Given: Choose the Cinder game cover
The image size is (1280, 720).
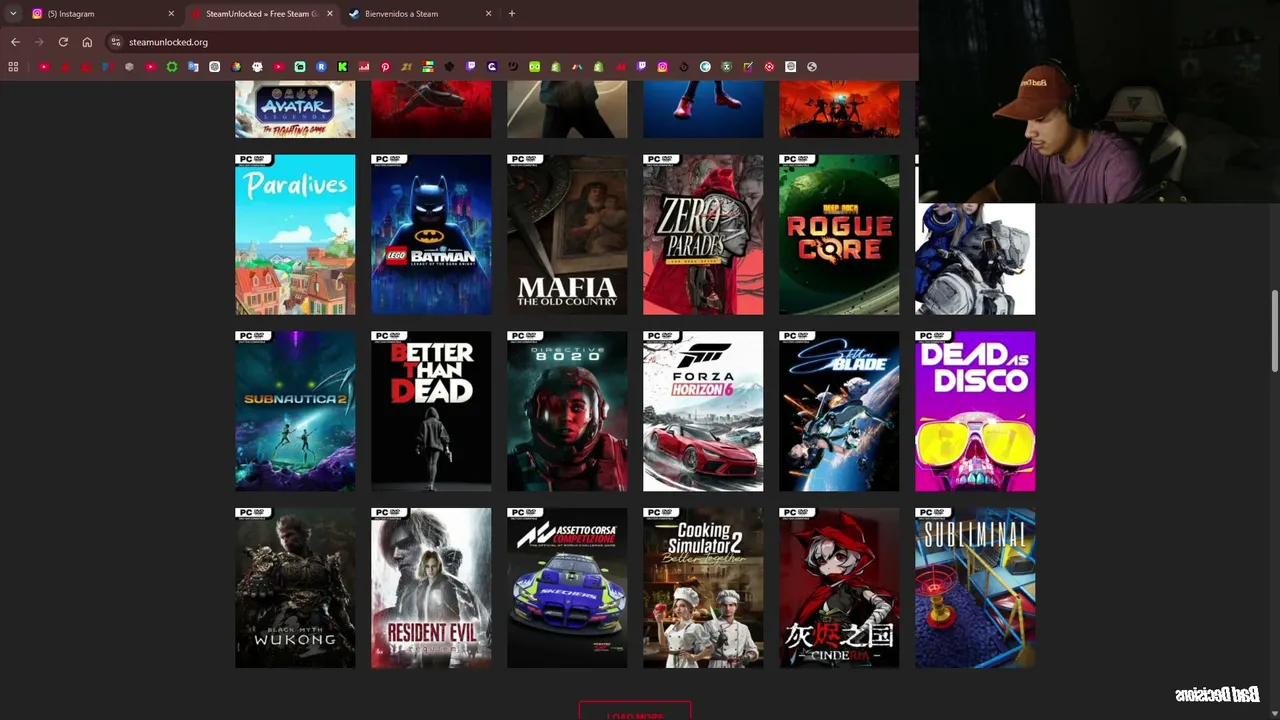Looking at the screenshot, I should [839, 588].
